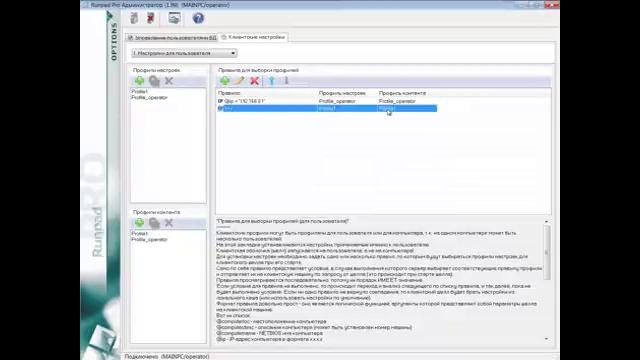Delete content profile with gray X icon

click(169, 223)
